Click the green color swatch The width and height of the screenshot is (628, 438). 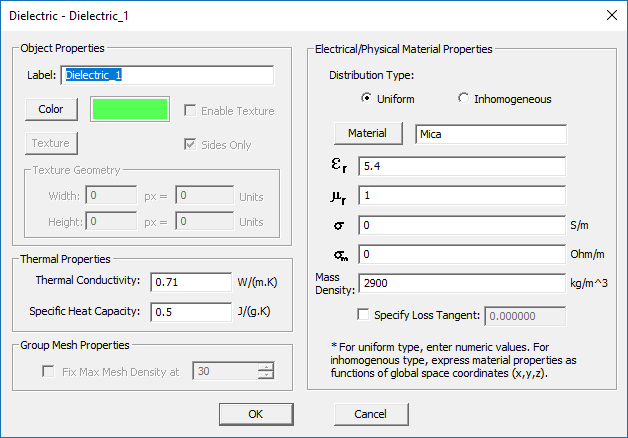(130, 109)
